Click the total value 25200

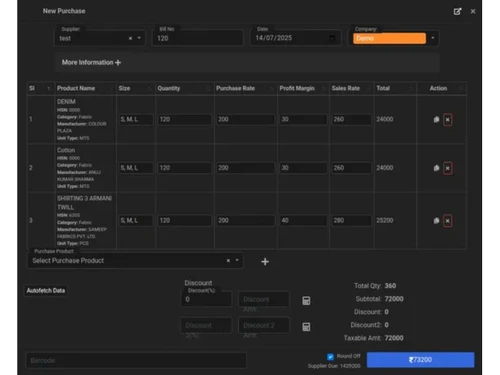coord(385,221)
